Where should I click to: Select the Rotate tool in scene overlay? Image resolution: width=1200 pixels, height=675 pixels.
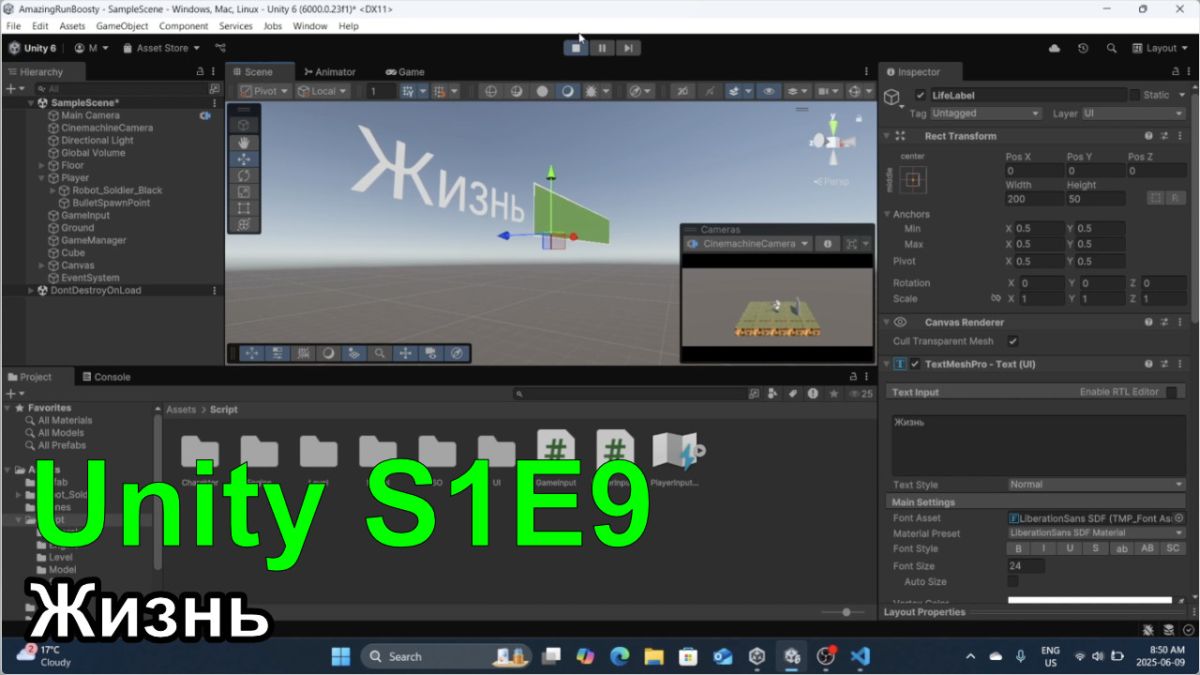point(244,175)
